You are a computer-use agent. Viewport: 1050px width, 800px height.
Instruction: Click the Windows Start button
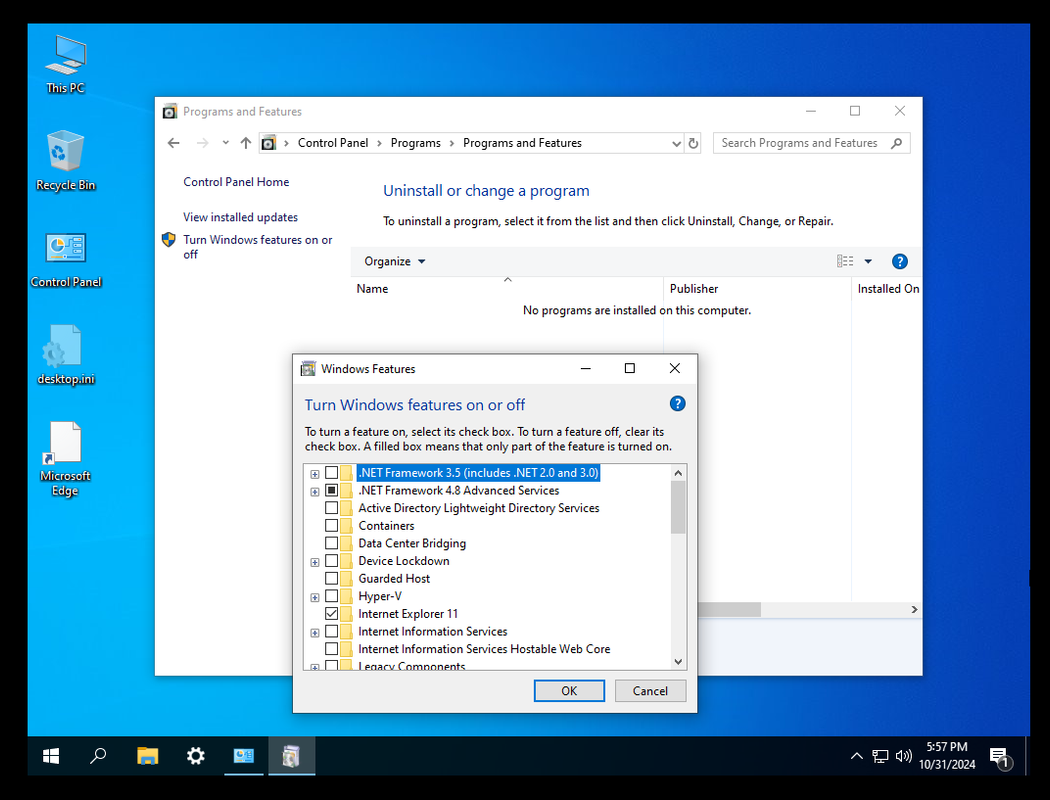coord(51,756)
